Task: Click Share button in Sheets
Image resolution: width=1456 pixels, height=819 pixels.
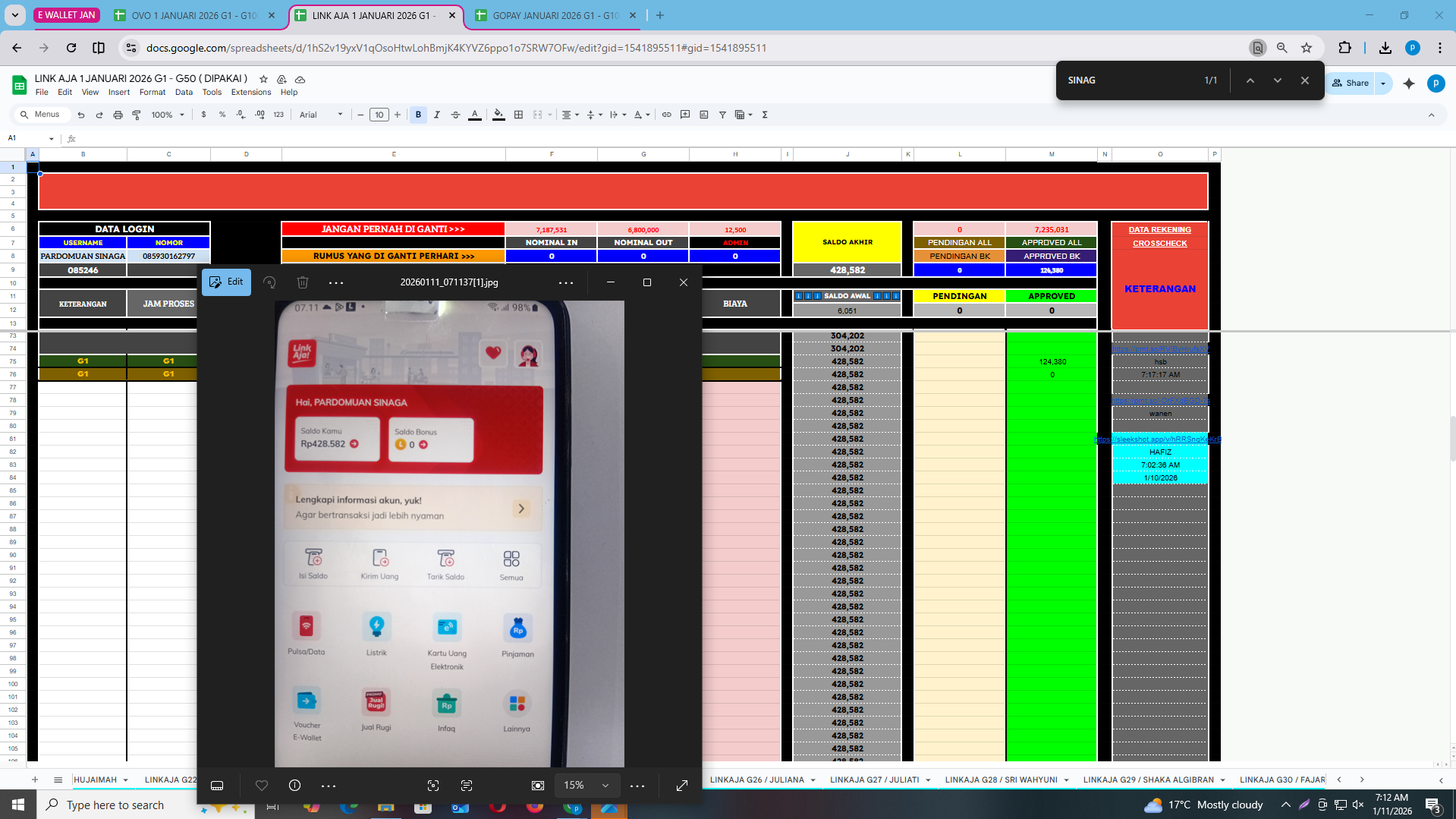Action: point(1351,83)
